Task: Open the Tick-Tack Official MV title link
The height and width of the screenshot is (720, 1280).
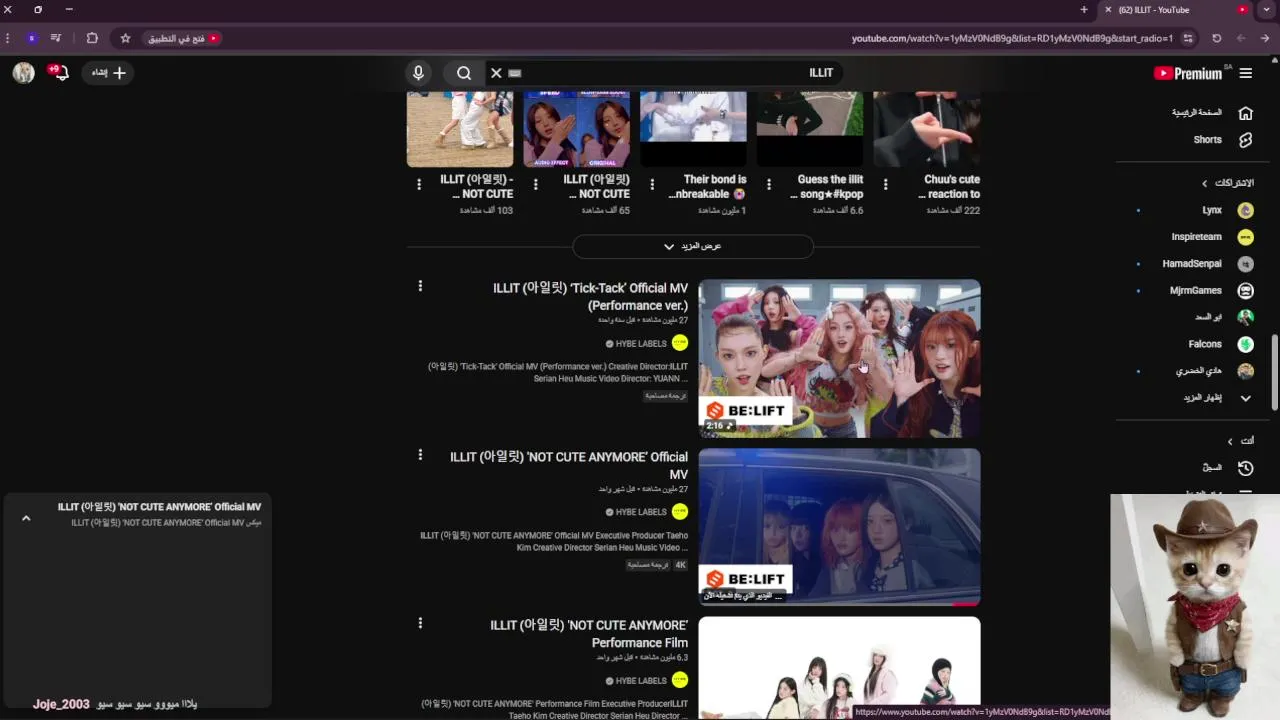Action: (590, 296)
